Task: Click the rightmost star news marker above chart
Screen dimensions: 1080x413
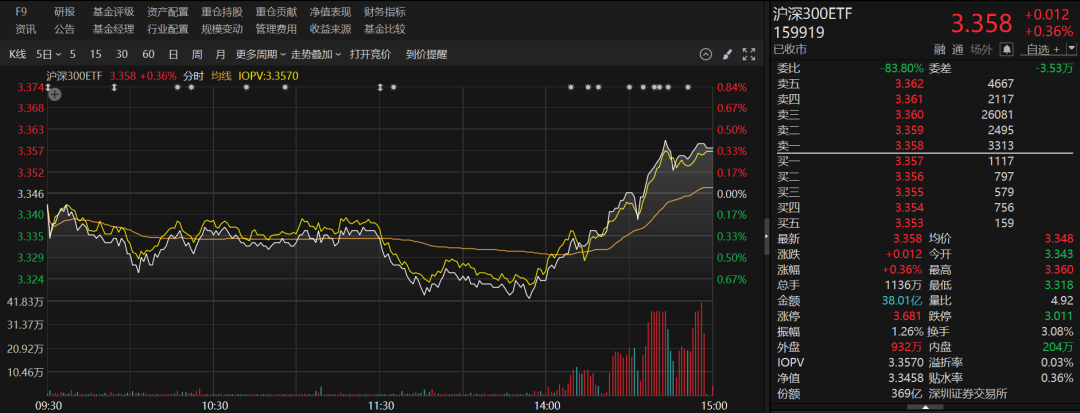Action: pos(687,87)
